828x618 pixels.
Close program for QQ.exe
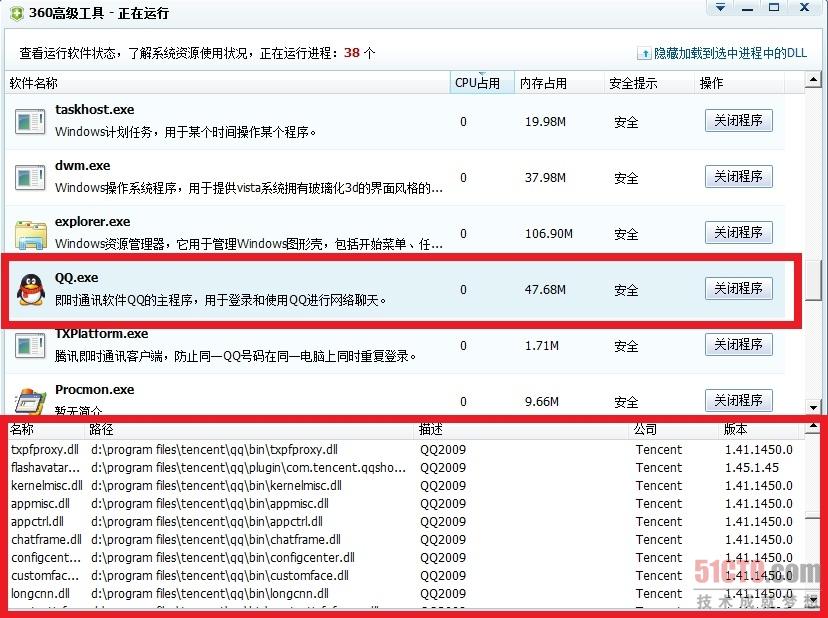click(x=739, y=289)
